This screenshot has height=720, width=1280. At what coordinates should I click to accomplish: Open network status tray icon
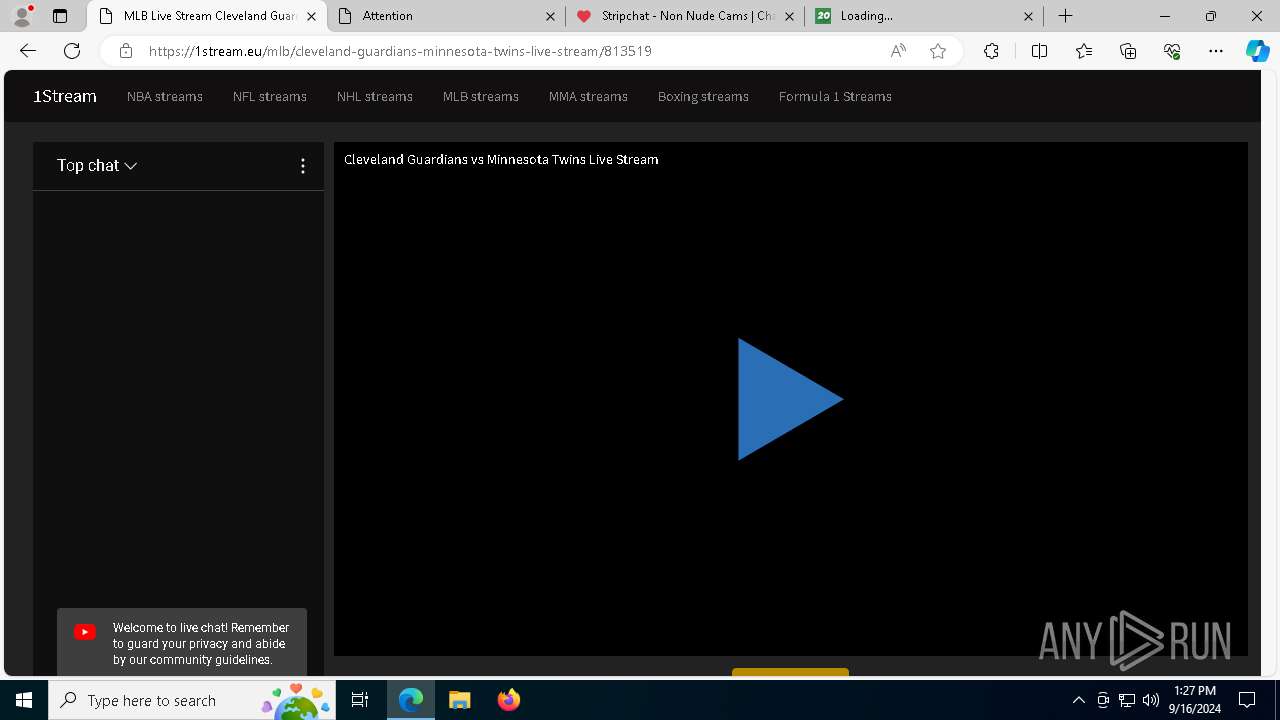click(1127, 700)
